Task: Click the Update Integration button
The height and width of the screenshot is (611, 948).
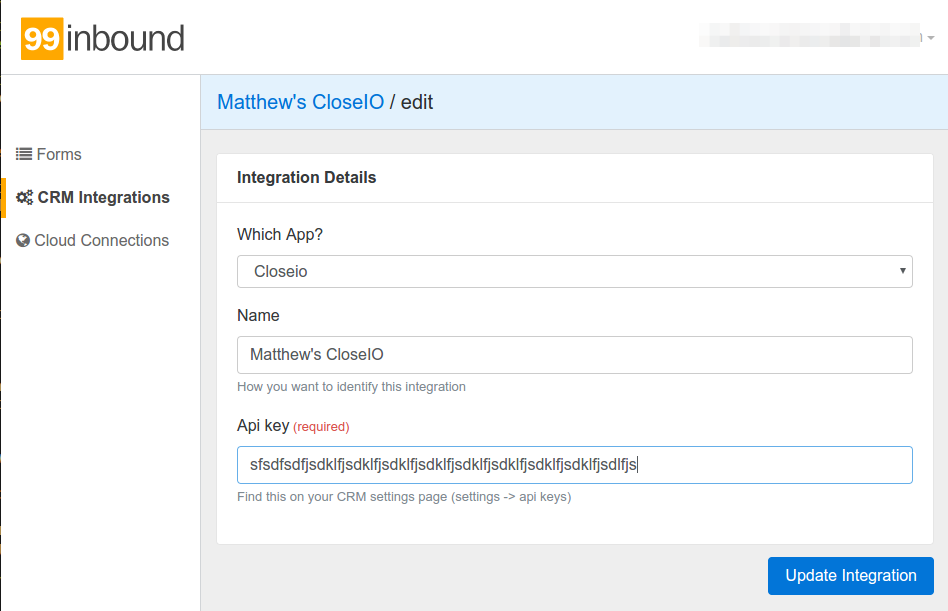Action: (x=850, y=575)
